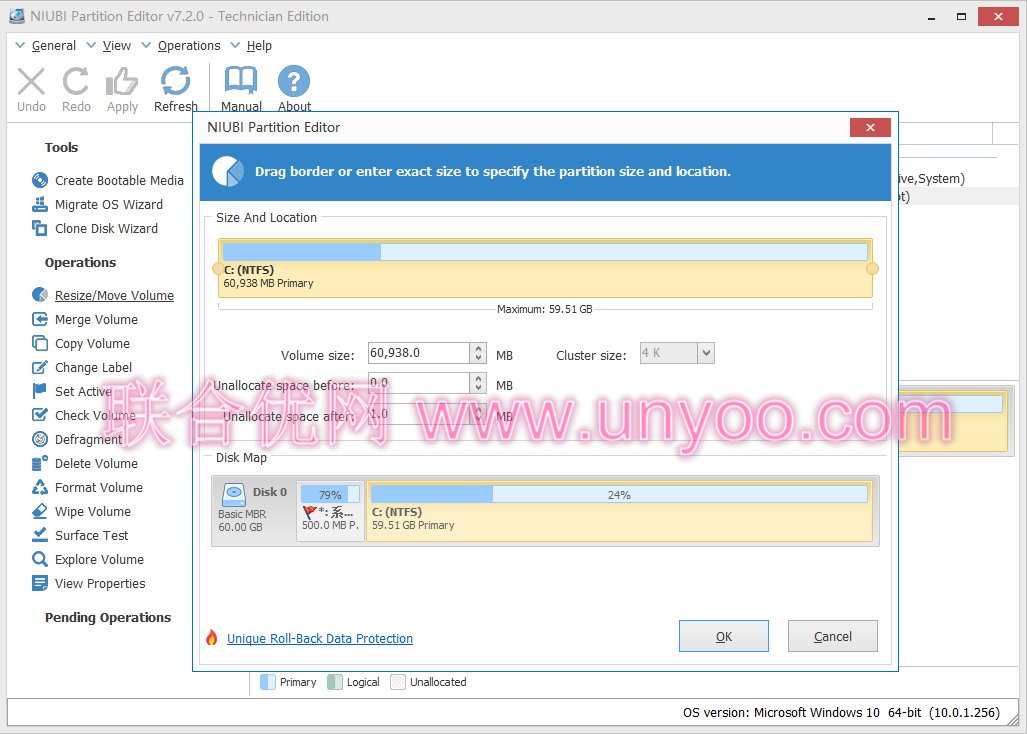
Task: Click the C: (NTFS) partition size bar
Action: [545, 252]
